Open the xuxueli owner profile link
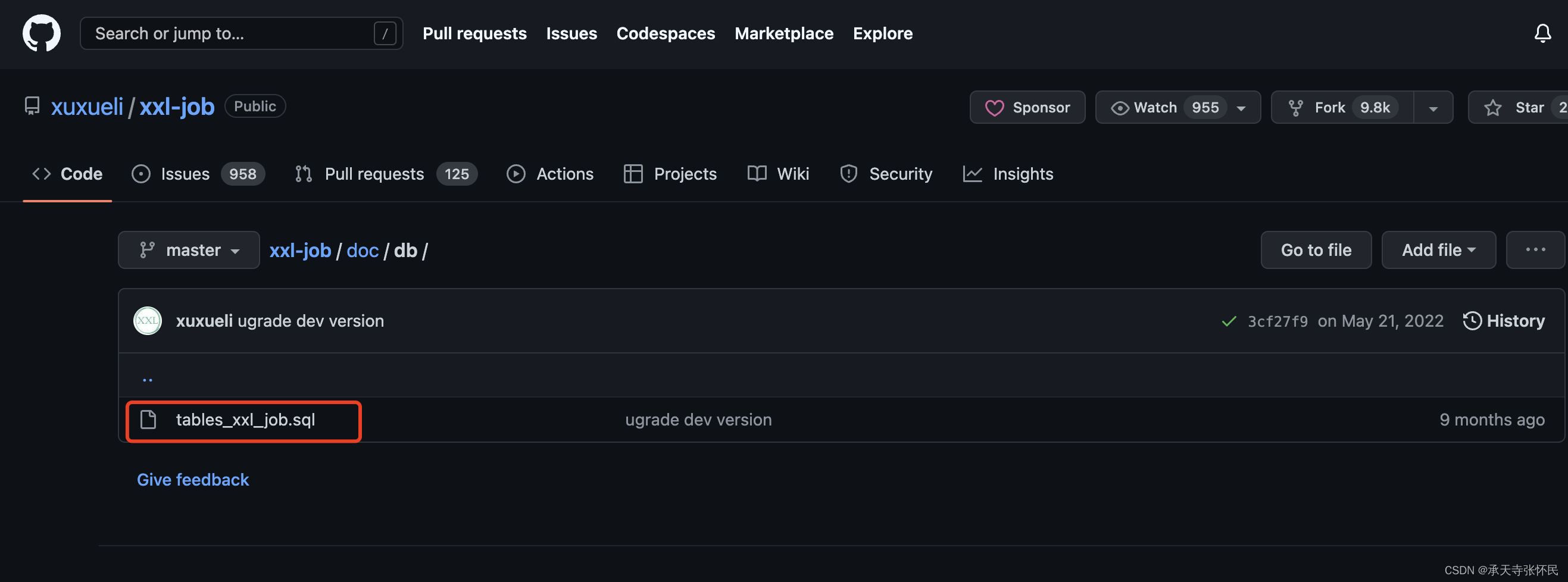This screenshot has height=582, width=1568. point(87,107)
